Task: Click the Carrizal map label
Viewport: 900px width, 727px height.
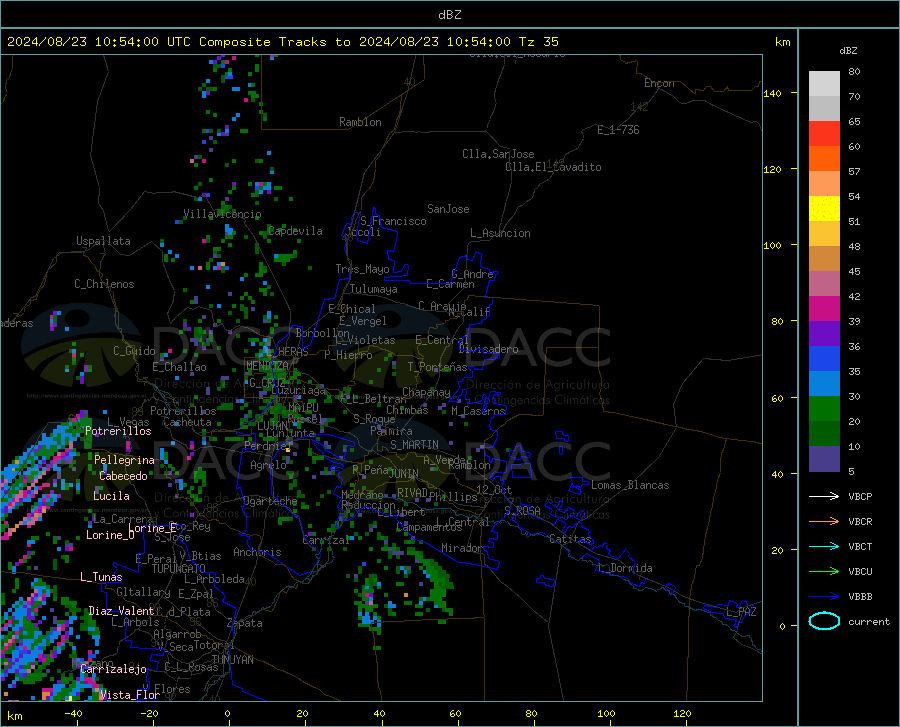Action: point(326,541)
